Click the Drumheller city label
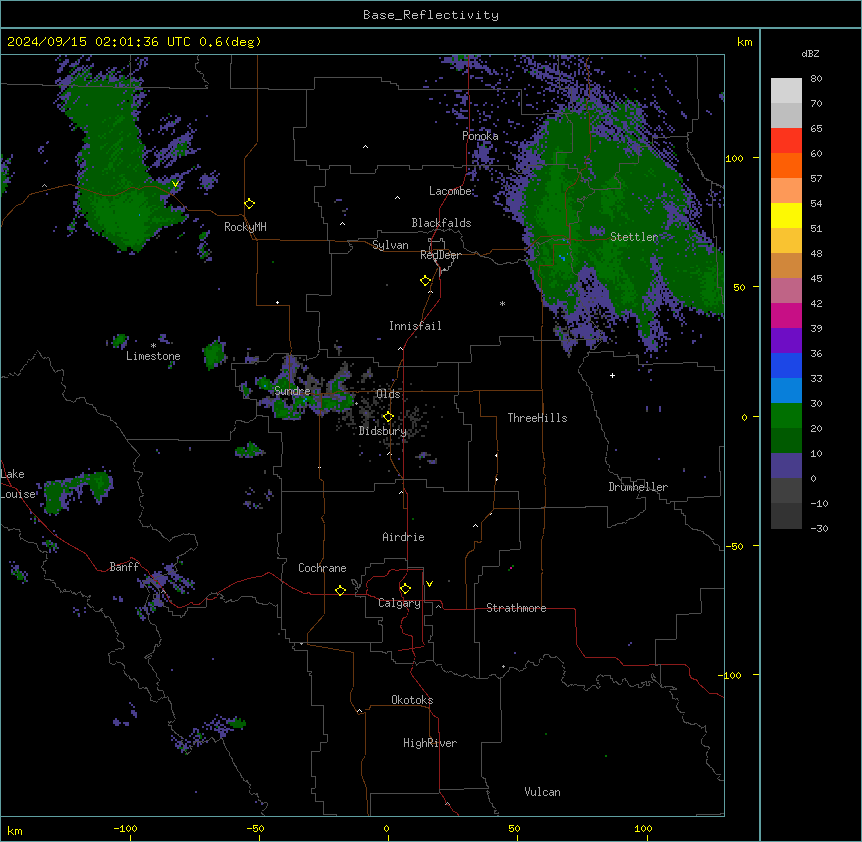Screen dimensions: 862x842 click(x=638, y=487)
